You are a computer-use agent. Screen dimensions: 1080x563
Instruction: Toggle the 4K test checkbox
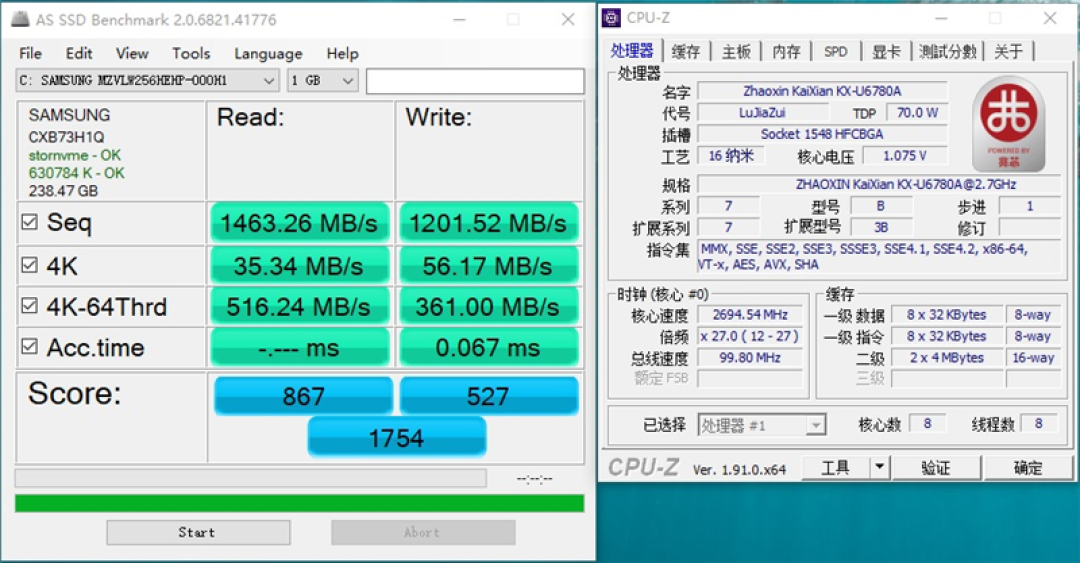[x=29, y=265]
